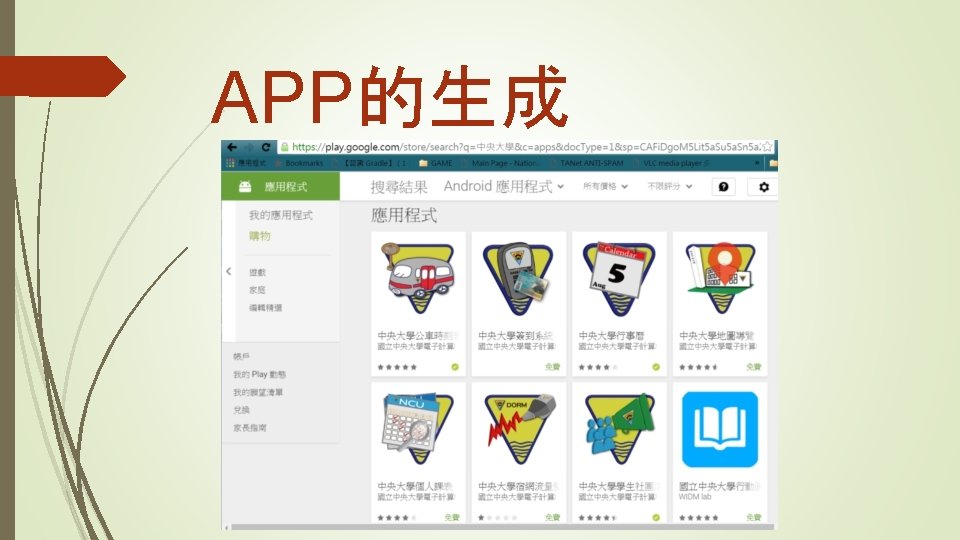
Task: Click WIDM lab developer name
Action: pyautogui.click(x=695, y=497)
